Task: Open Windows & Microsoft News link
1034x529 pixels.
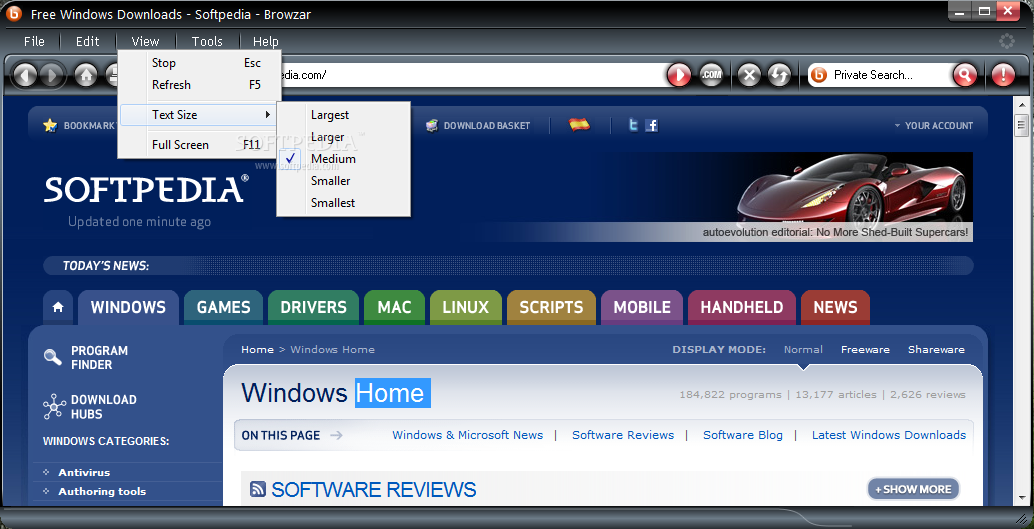Action: coord(468,435)
